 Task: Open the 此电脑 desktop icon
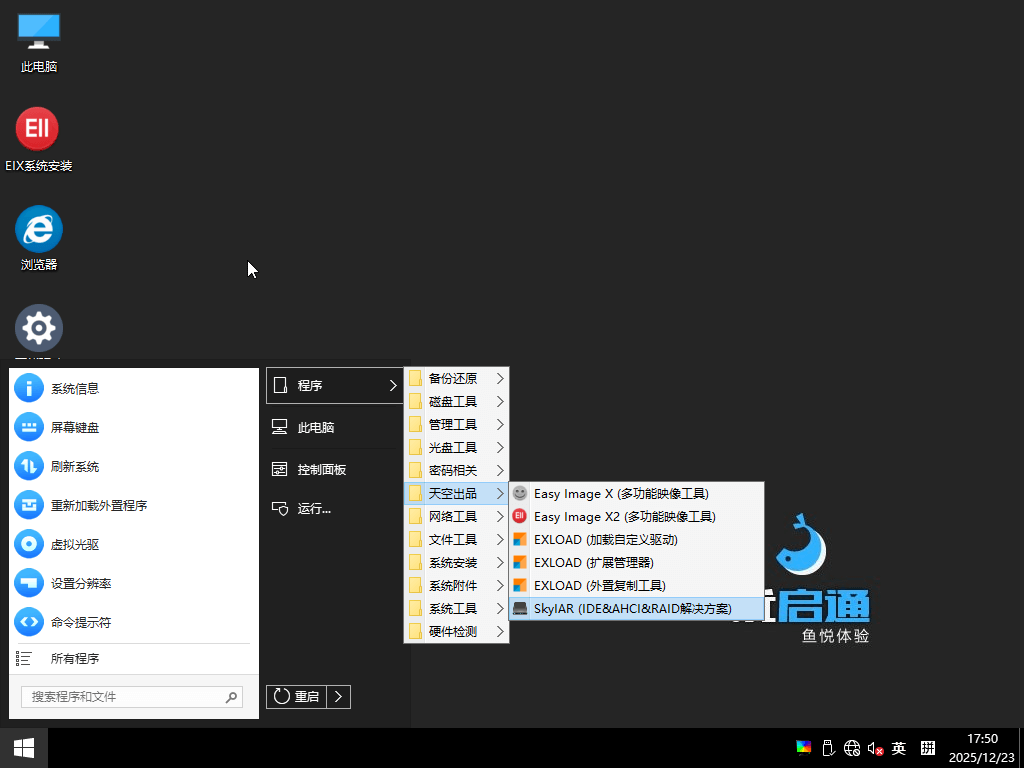pos(39,43)
